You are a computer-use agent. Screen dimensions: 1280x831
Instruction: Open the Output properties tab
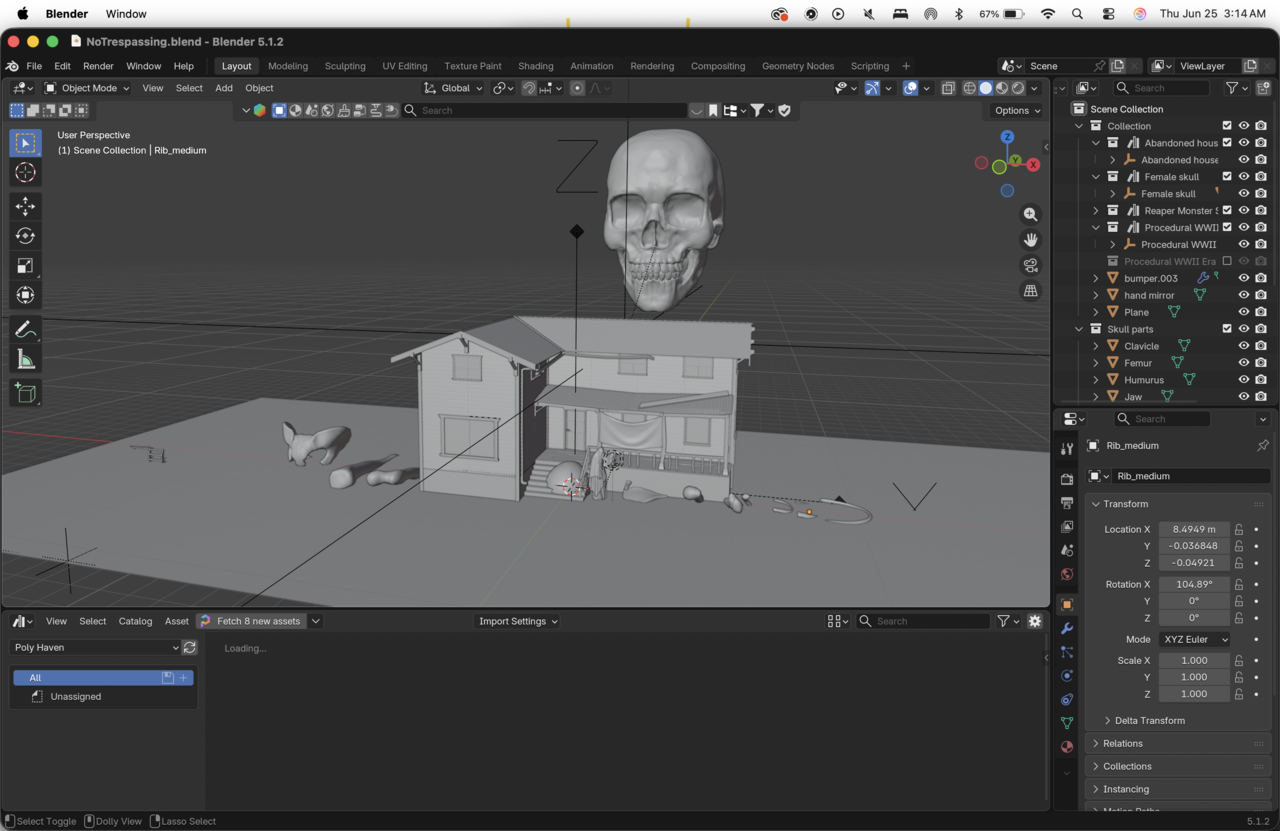(x=1067, y=503)
